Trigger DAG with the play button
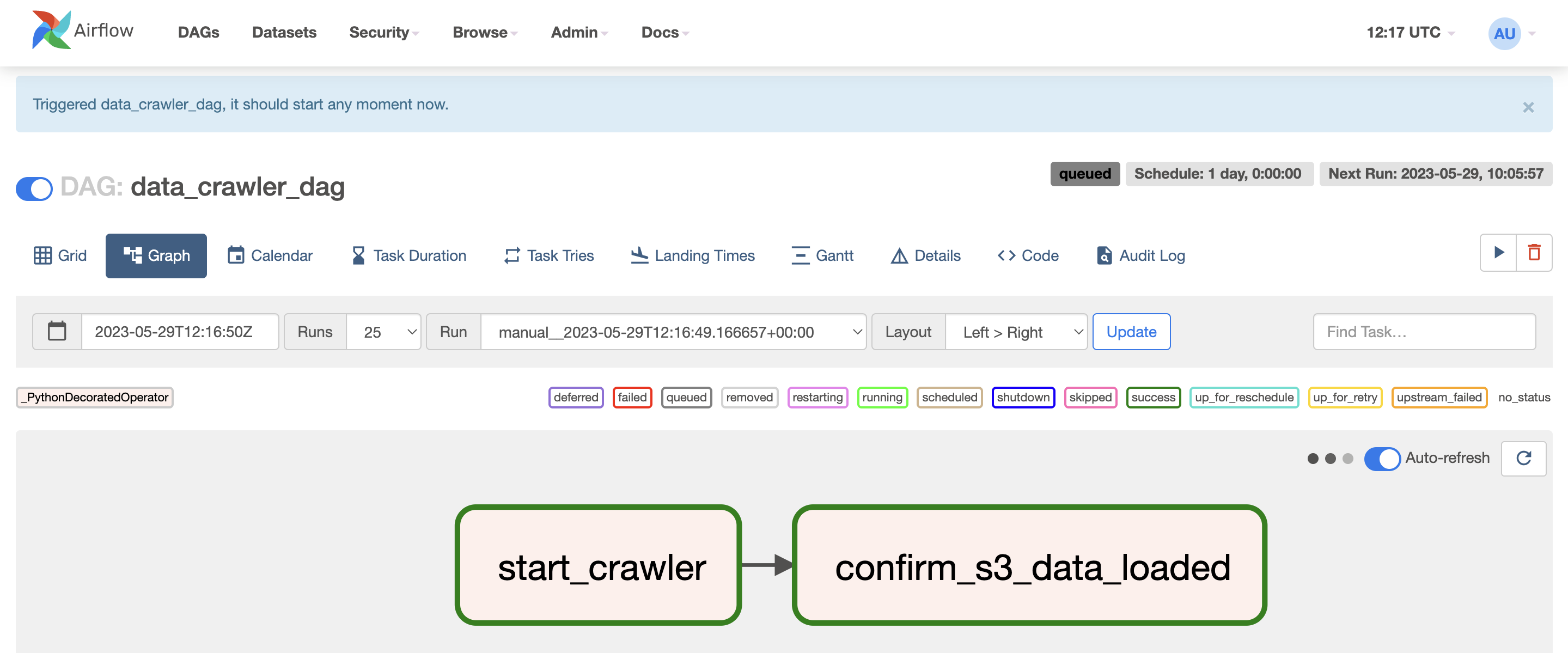This screenshot has height=653, width=1568. coord(1498,253)
